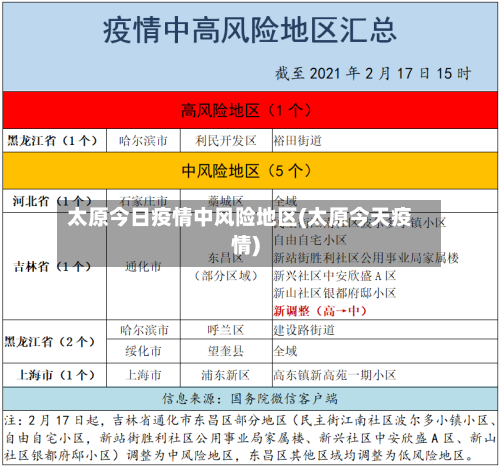Select the cell 呼兰区
The image size is (500, 467).
226,330
